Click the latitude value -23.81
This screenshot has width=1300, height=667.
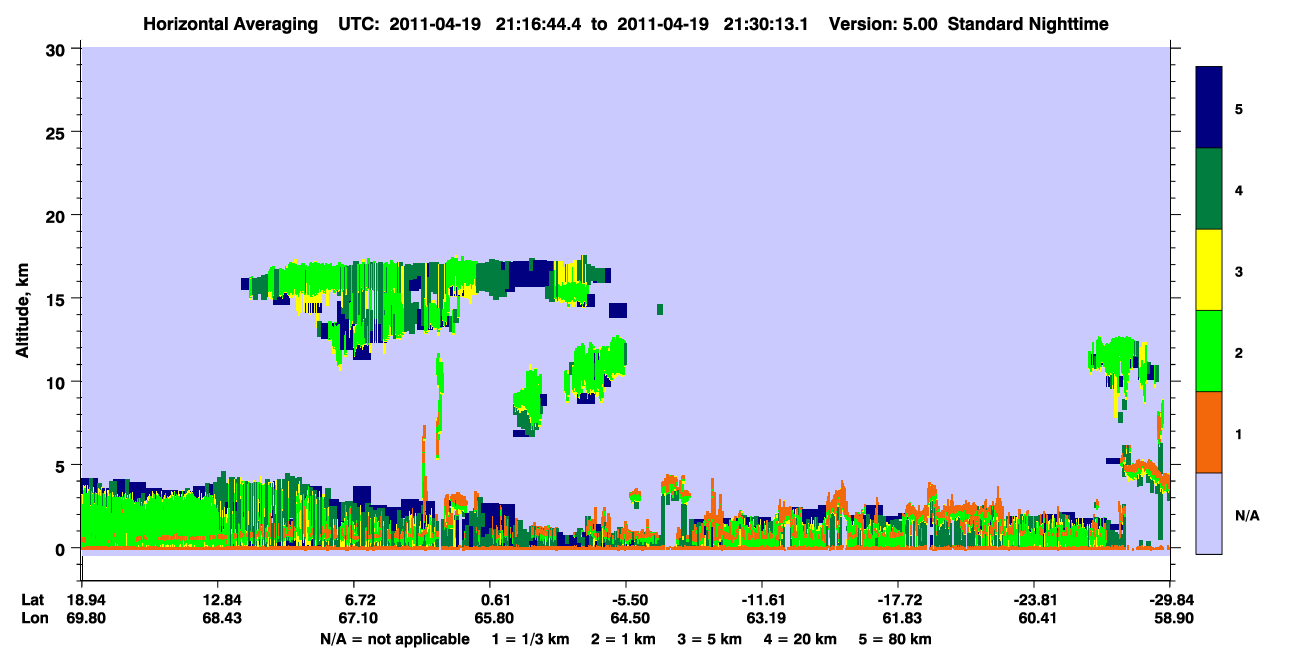[x=1035, y=600]
